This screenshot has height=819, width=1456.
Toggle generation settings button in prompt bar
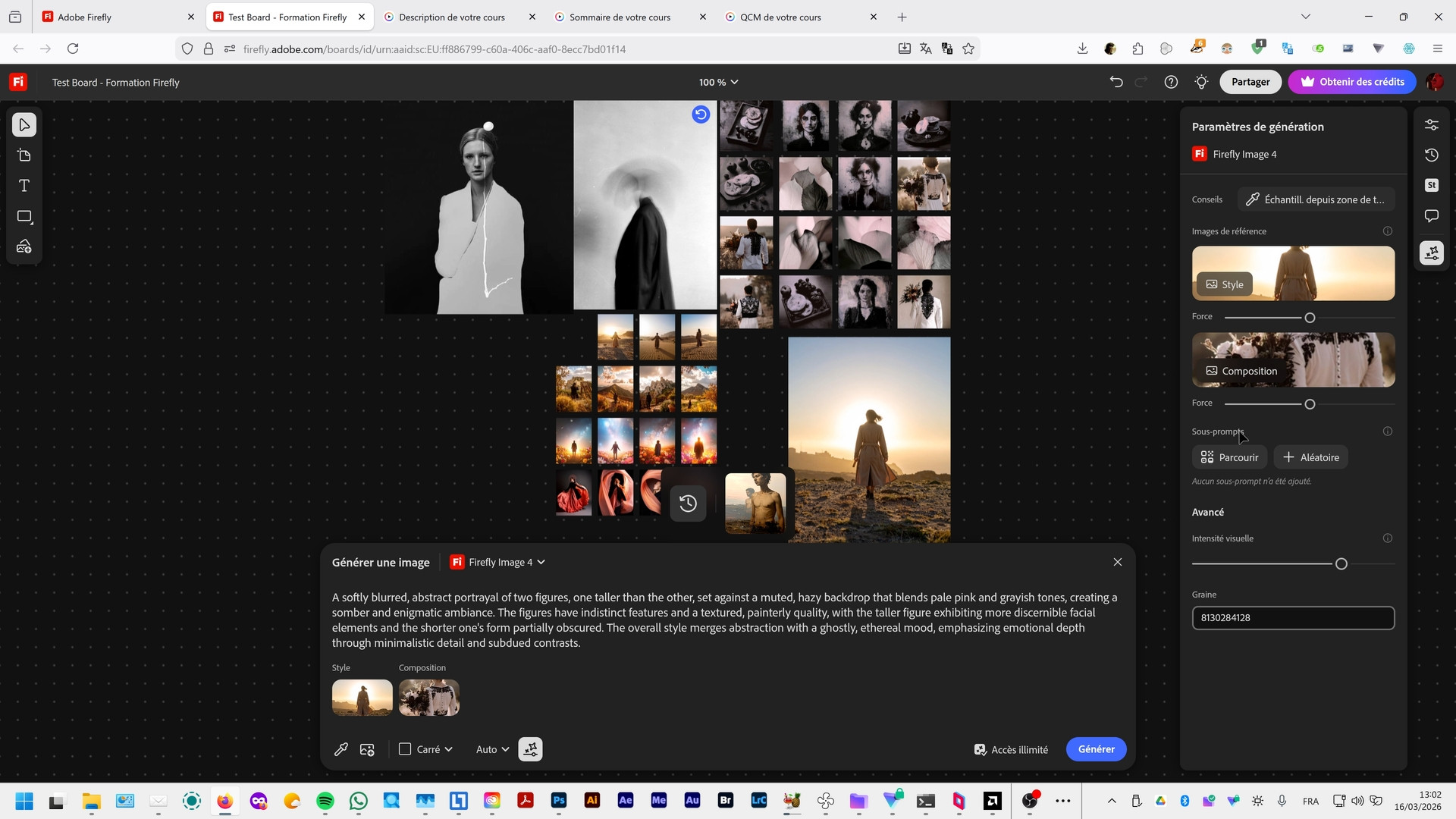[x=530, y=749]
